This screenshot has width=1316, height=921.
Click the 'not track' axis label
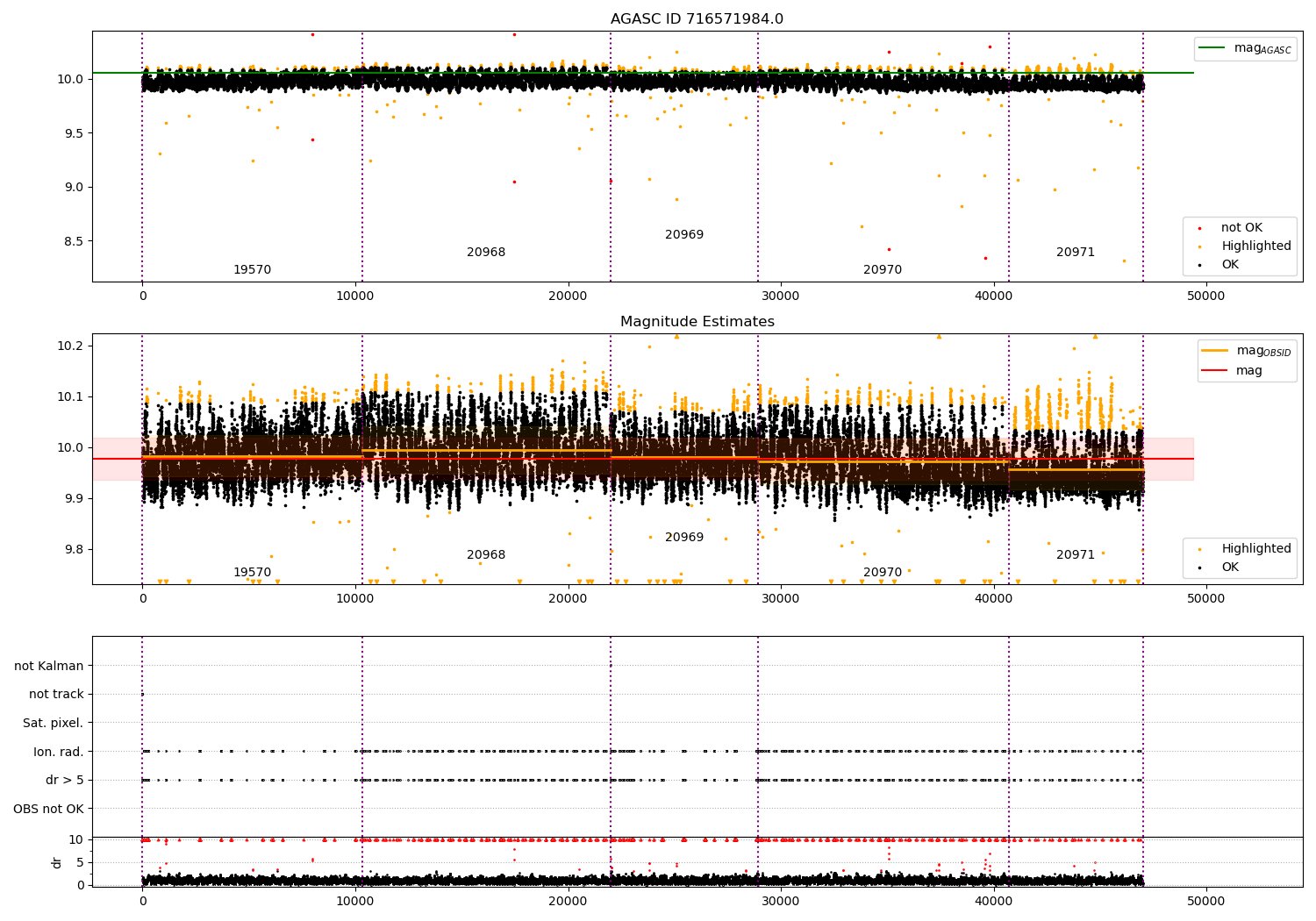pyautogui.click(x=56, y=695)
